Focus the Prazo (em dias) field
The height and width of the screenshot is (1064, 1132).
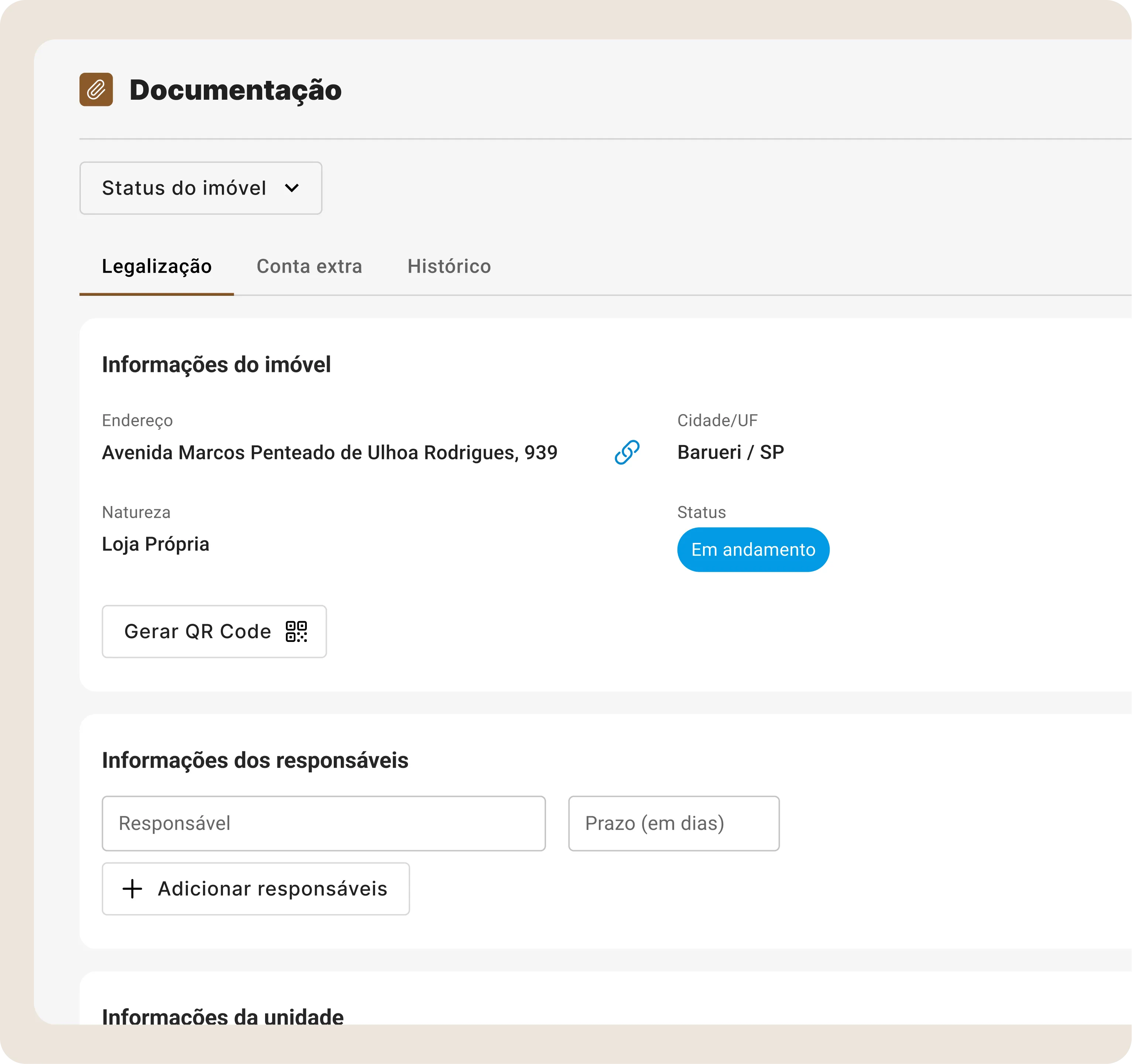673,824
